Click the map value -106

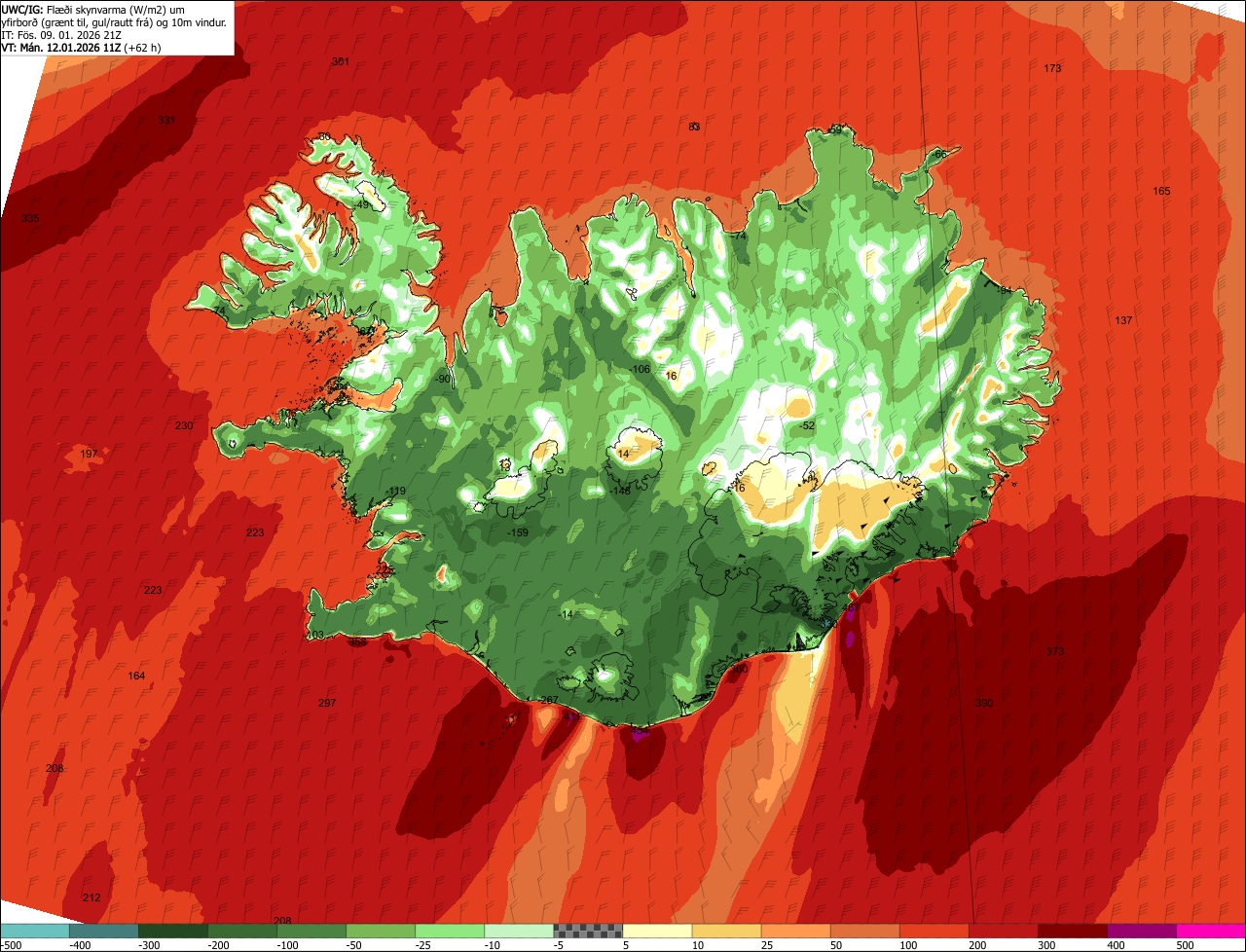click(x=640, y=369)
